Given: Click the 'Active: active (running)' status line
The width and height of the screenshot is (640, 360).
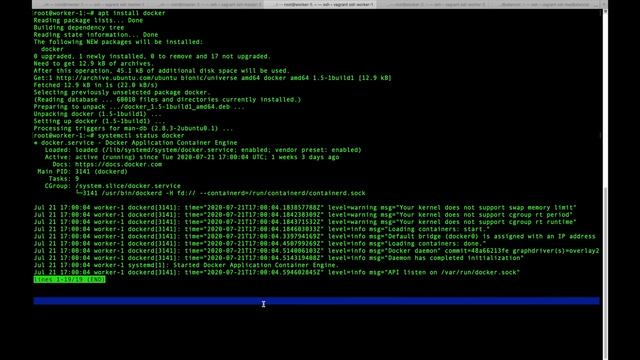Looking at the screenshot, I should (192, 157).
